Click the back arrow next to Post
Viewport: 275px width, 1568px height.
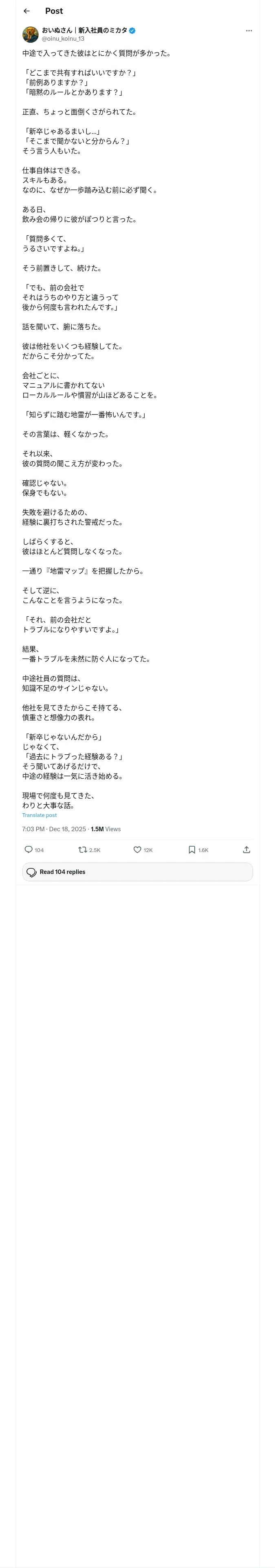[x=26, y=11]
